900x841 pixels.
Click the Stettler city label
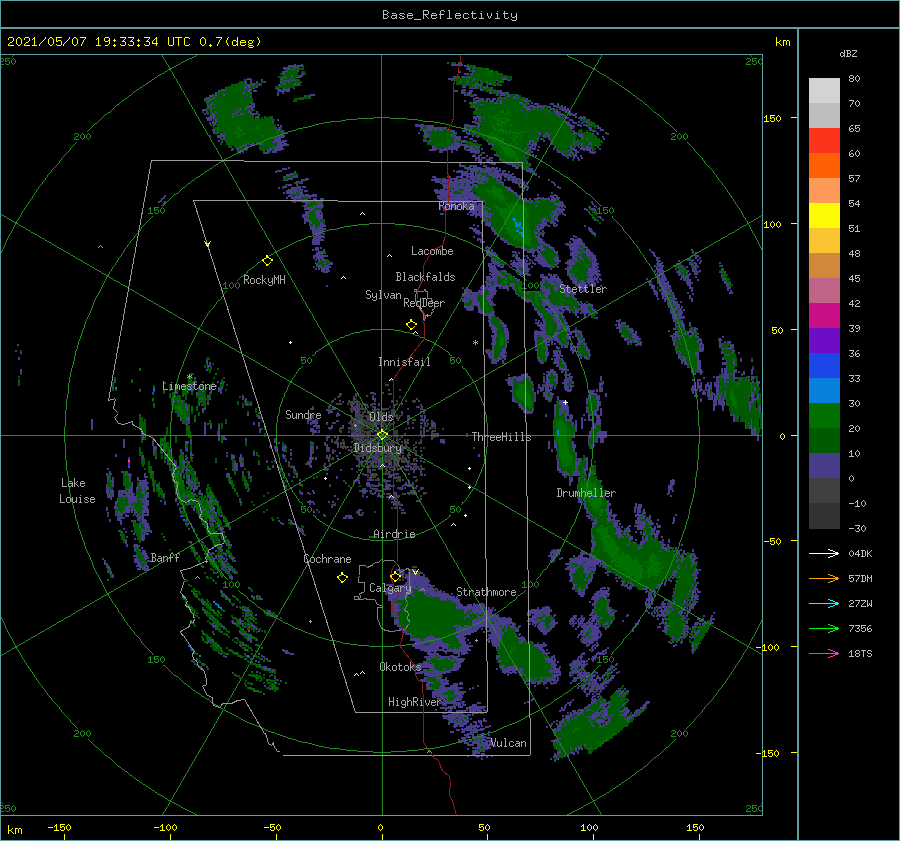[583, 289]
